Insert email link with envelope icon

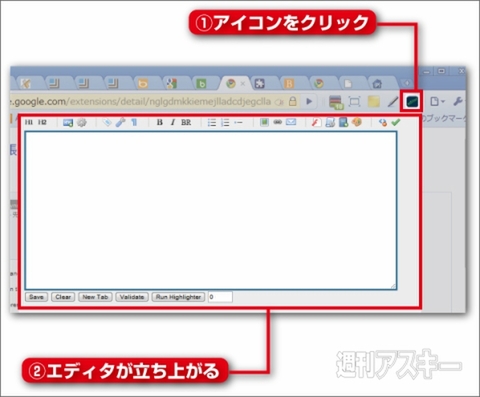(x=291, y=122)
